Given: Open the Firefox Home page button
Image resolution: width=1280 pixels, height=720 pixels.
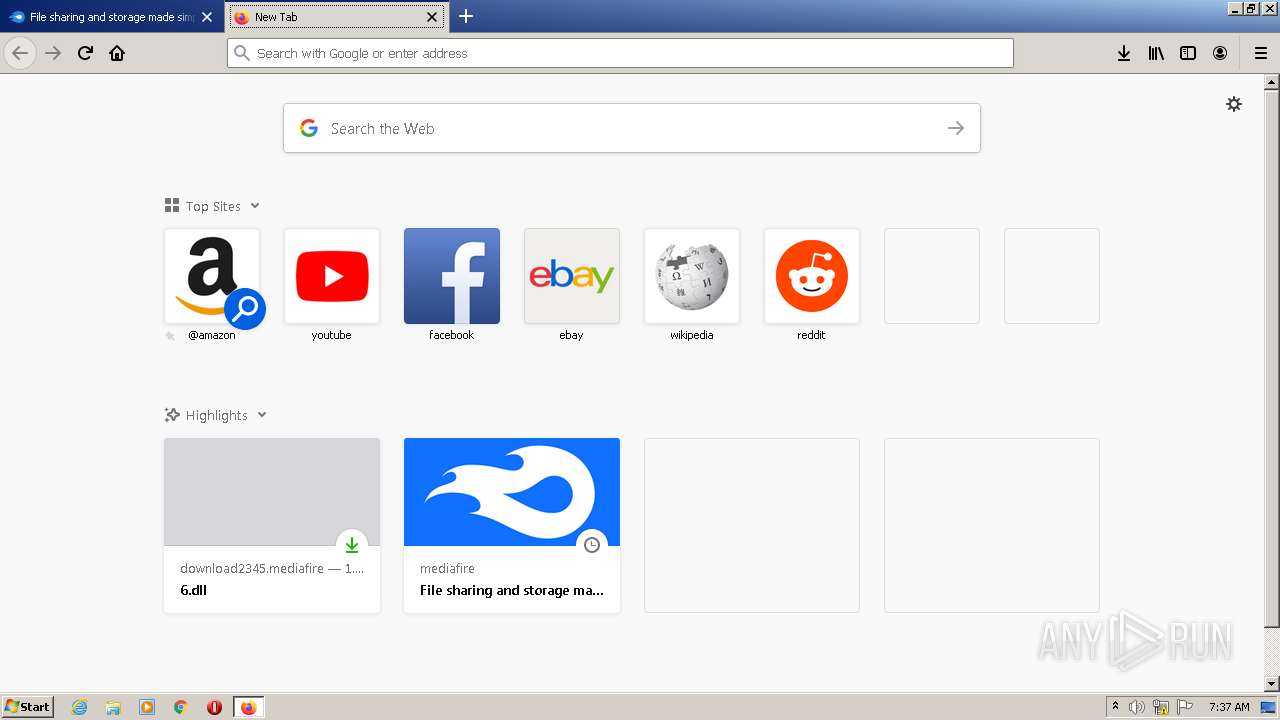Looking at the screenshot, I should pyautogui.click(x=117, y=53).
